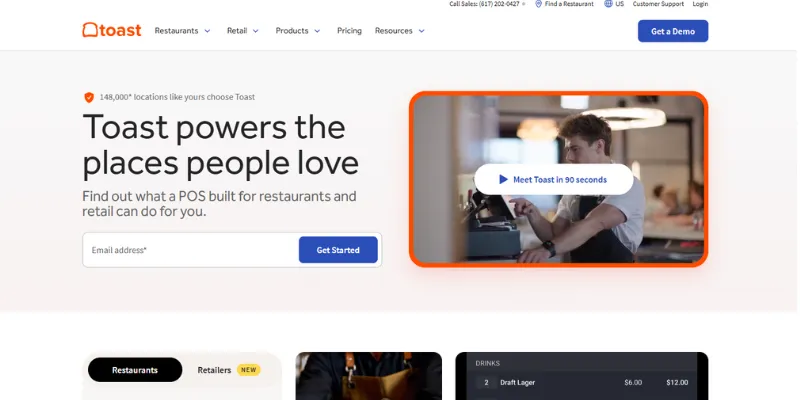The image size is (800, 400).
Task: Open the Customer Support link
Action: pos(658,4)
